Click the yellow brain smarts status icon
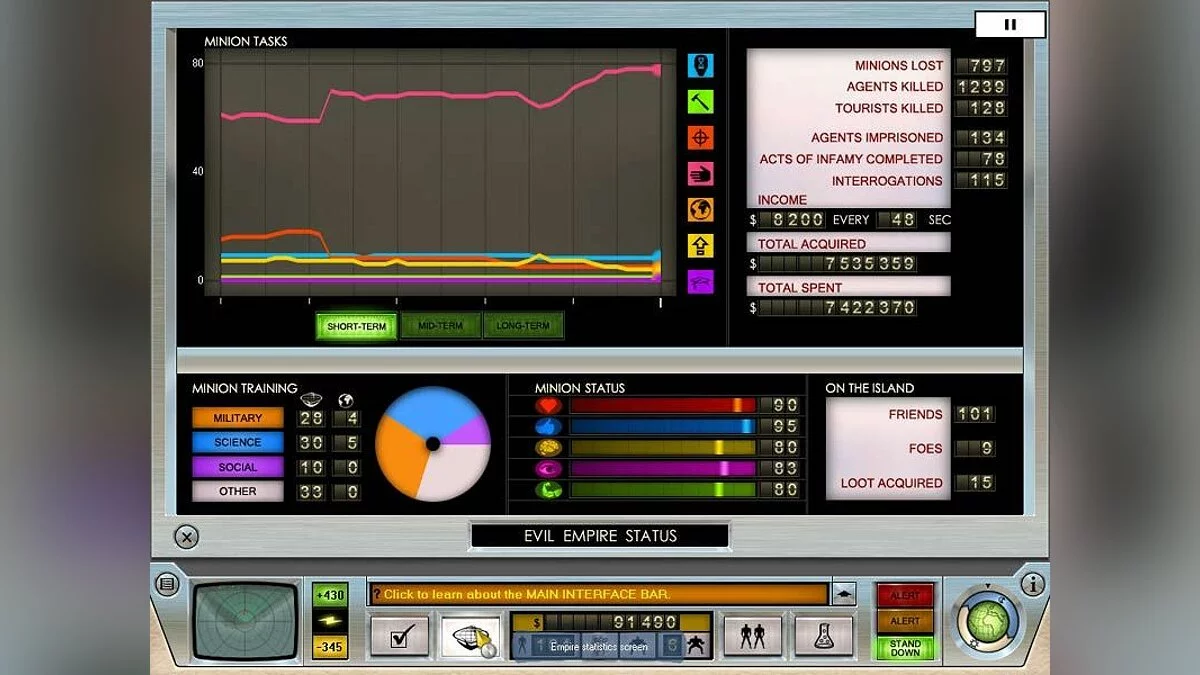This screenshot has height=675, width=1200. (549, 448)
